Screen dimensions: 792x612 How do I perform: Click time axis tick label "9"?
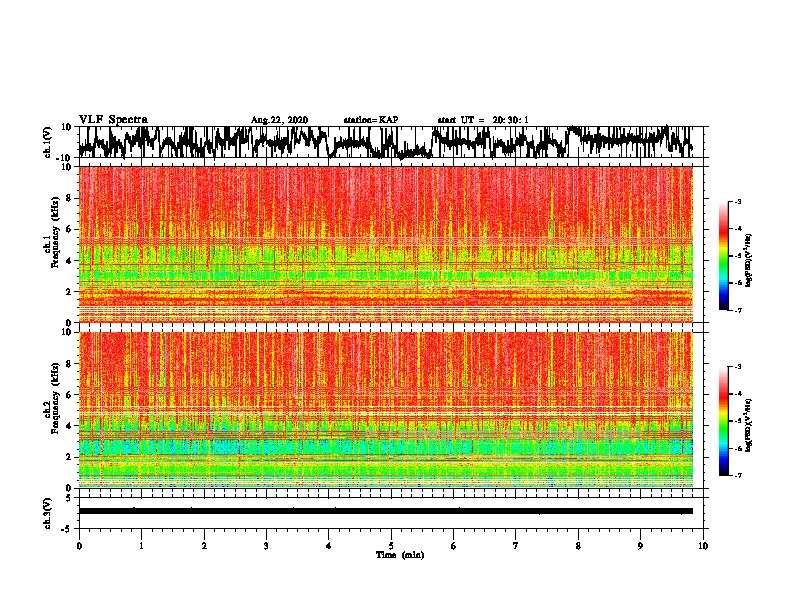coord(640,546)
